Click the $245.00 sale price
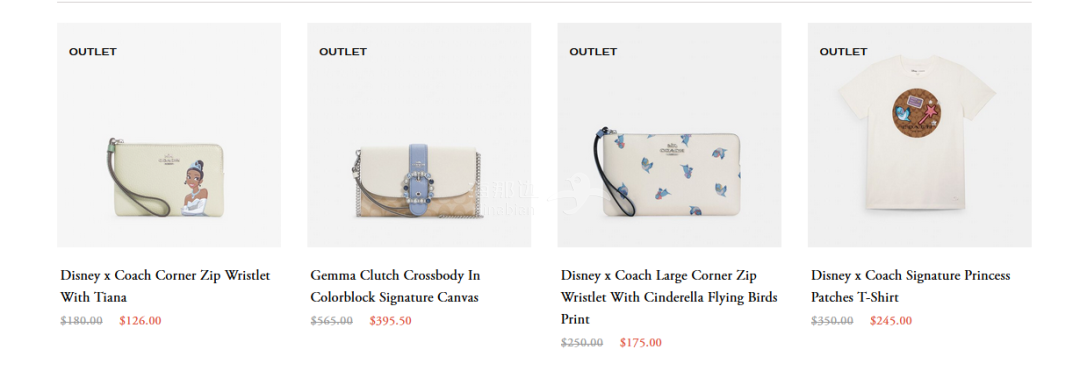This screenshot has height=392, width=1080. 891,320
